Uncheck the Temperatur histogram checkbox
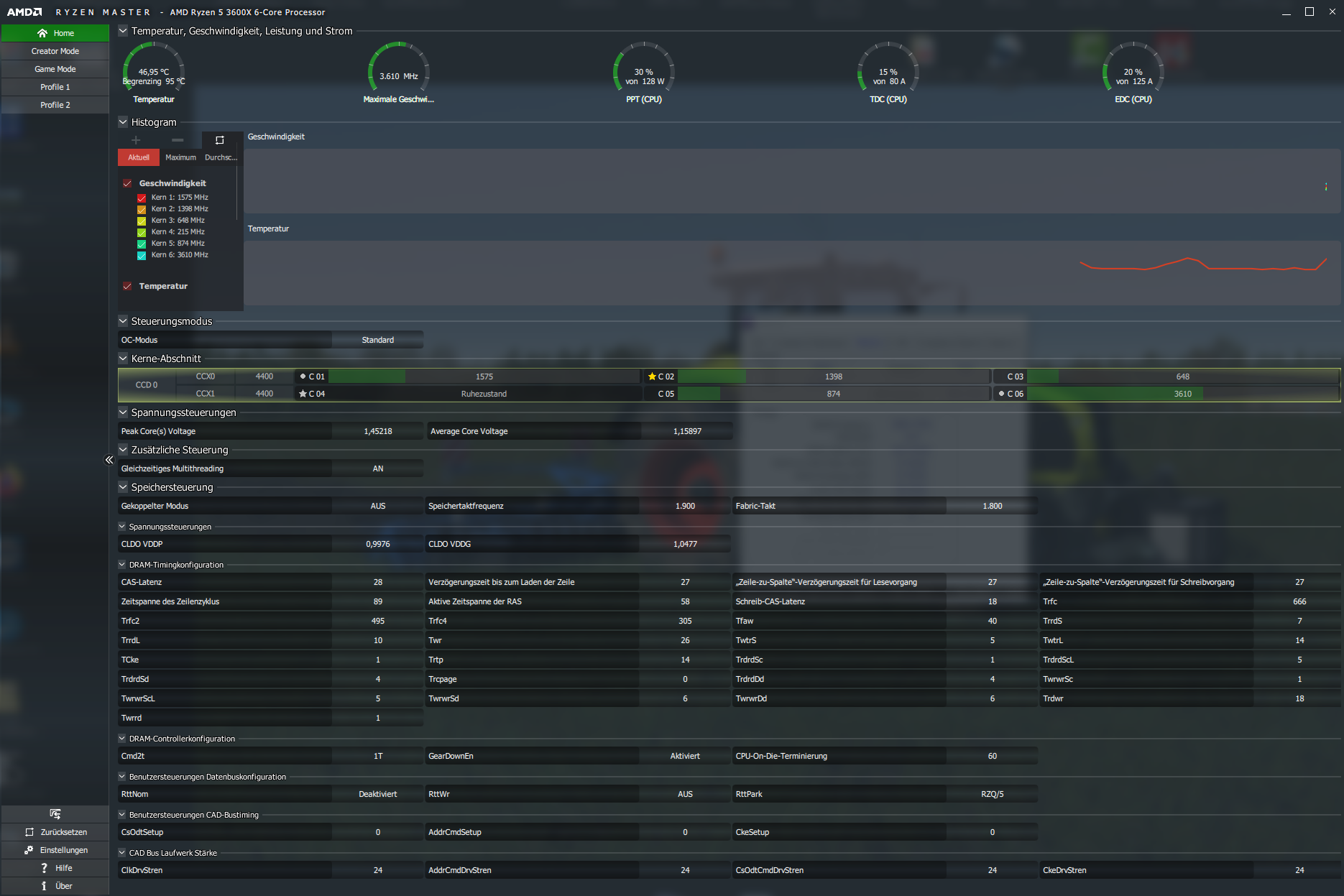The width and height of the screenshot is (1344, 896). click(x=127, y=286)
